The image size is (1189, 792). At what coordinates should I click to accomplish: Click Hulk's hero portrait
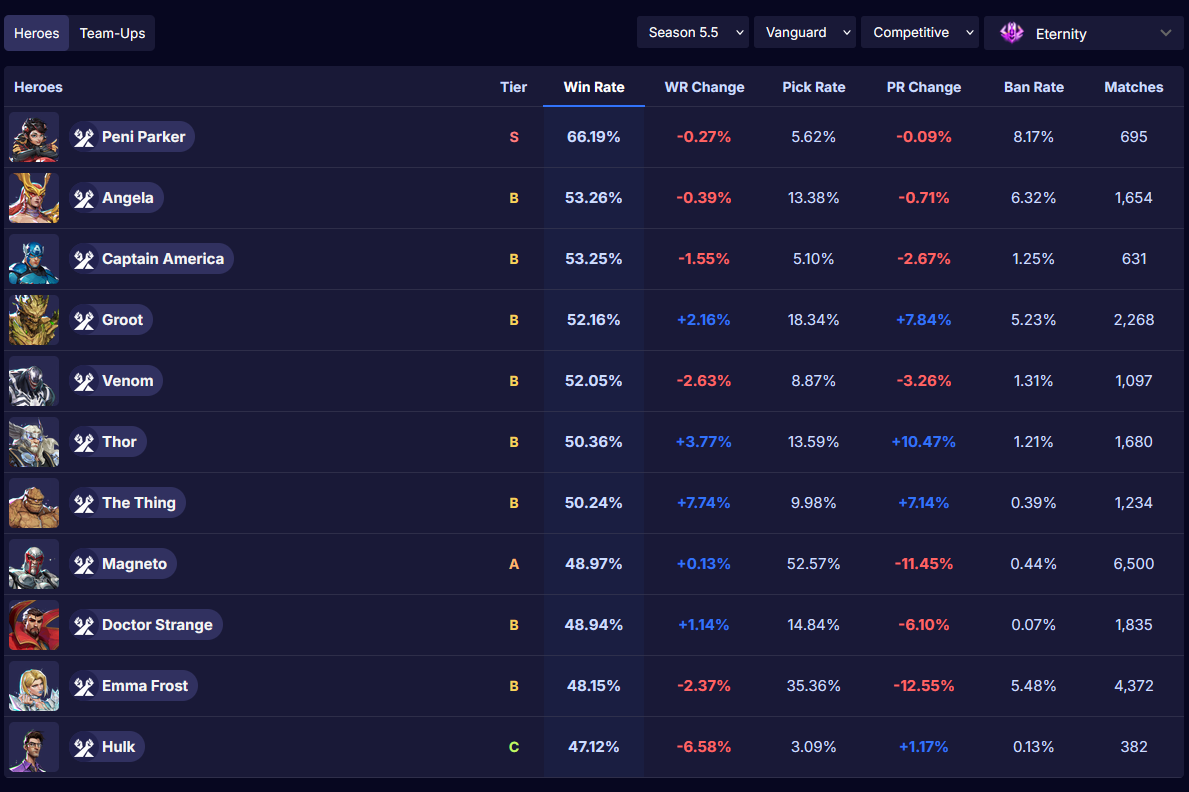pyautogui.click(x=33, y=747)
